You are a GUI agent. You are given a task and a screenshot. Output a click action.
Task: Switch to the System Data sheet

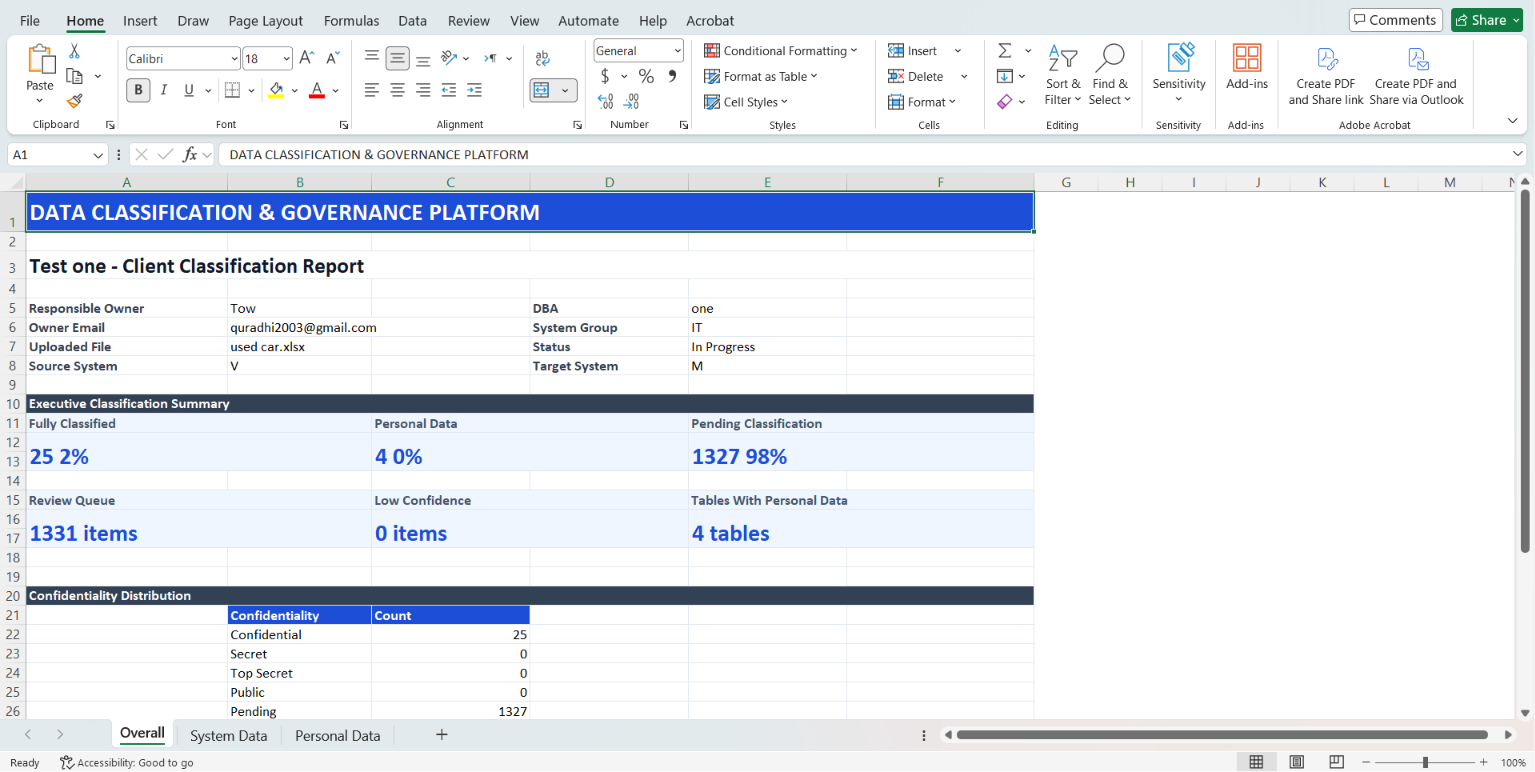tap(229, 736)
